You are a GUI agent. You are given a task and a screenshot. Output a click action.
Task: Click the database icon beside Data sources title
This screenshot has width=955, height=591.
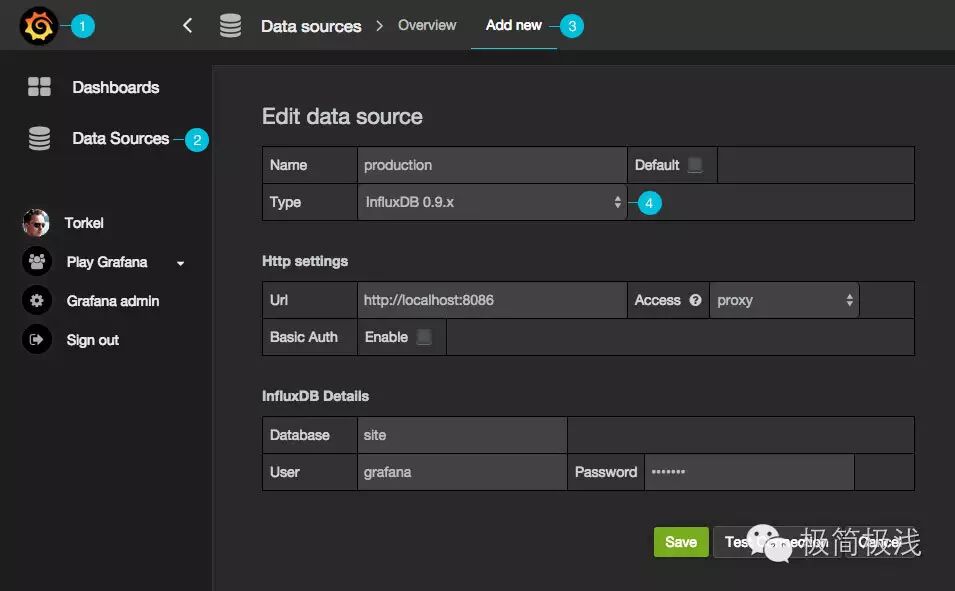[230, 26]
